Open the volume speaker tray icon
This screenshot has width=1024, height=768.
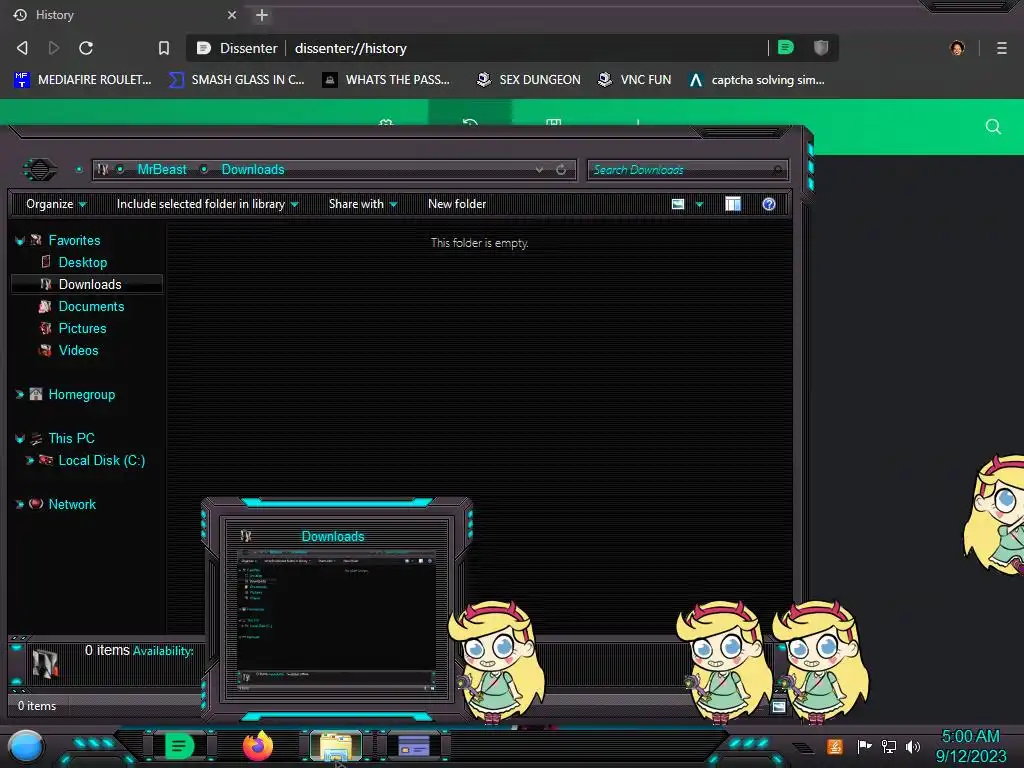pos(913,746)
